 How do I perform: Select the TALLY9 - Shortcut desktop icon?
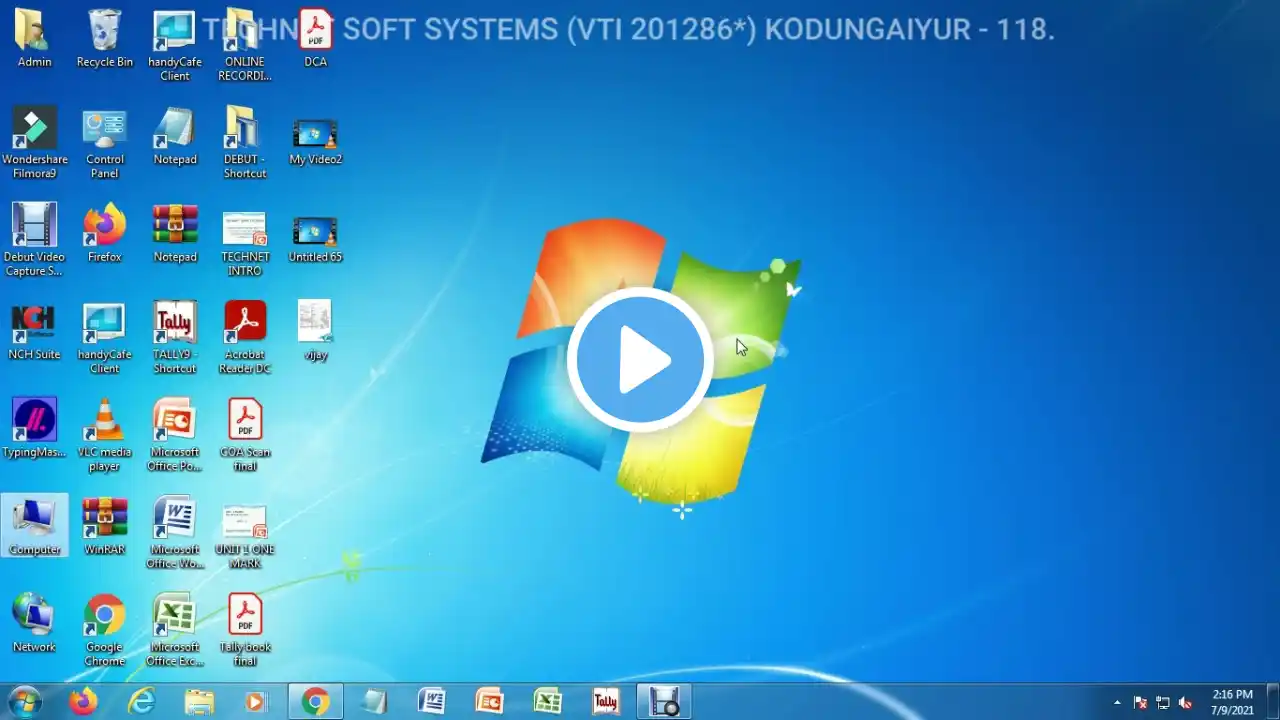[x=175, y=337]
